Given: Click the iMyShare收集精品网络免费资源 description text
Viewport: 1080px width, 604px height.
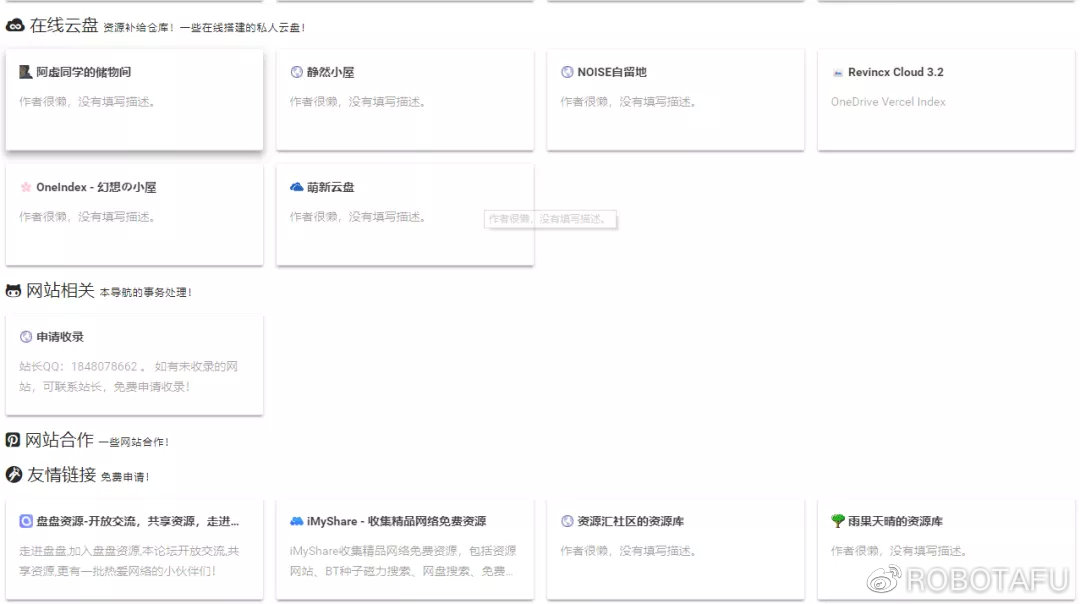Looking at the screenshot, I should (x=403, y=561).
